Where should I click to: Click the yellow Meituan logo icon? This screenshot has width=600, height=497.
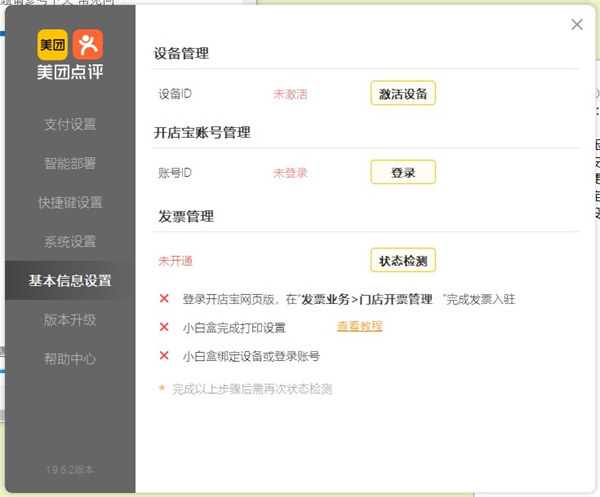[53, 44]
